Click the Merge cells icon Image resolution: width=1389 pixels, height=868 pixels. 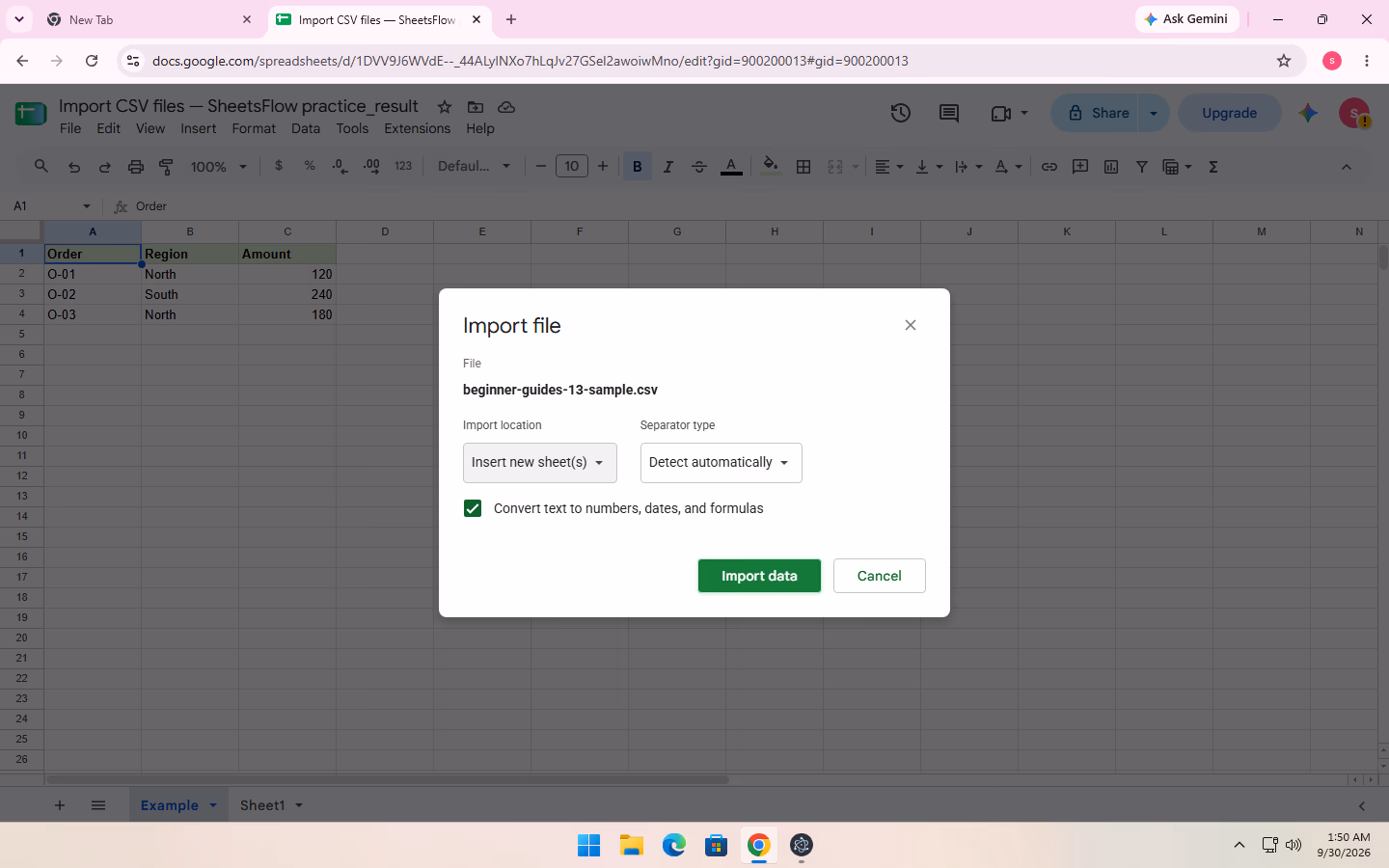835,167
